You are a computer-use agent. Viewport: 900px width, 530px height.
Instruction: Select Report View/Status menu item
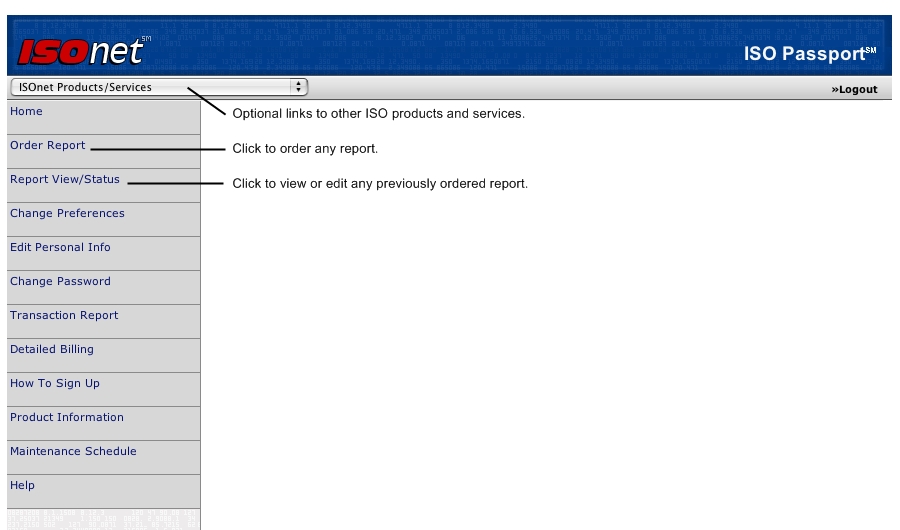point(64,179)
